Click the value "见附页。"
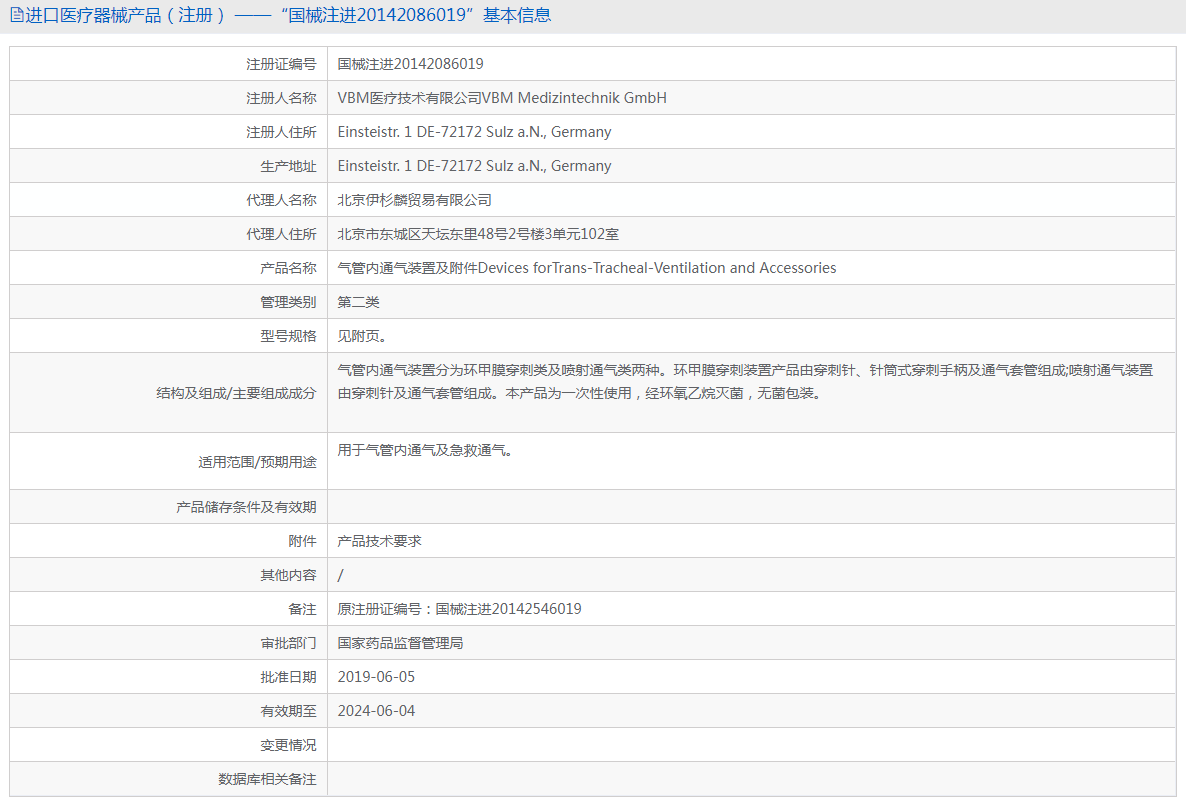The height and width of the screenshot is (803, 1186). 362,336
